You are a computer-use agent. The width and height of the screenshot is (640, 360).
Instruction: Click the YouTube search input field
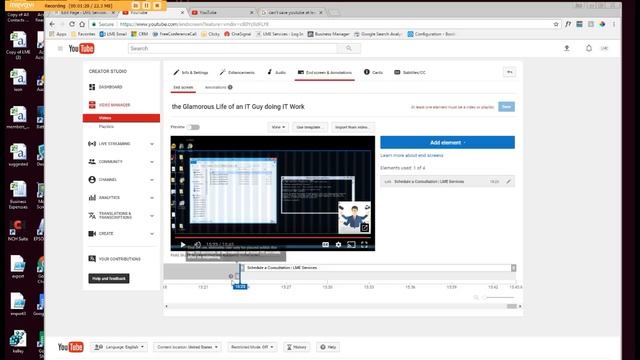coord(233,48)
